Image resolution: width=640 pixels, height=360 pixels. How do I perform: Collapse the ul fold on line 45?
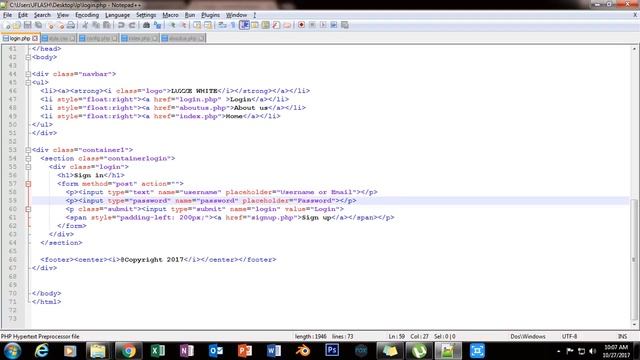pyautogui.click(x=28, y=82)
